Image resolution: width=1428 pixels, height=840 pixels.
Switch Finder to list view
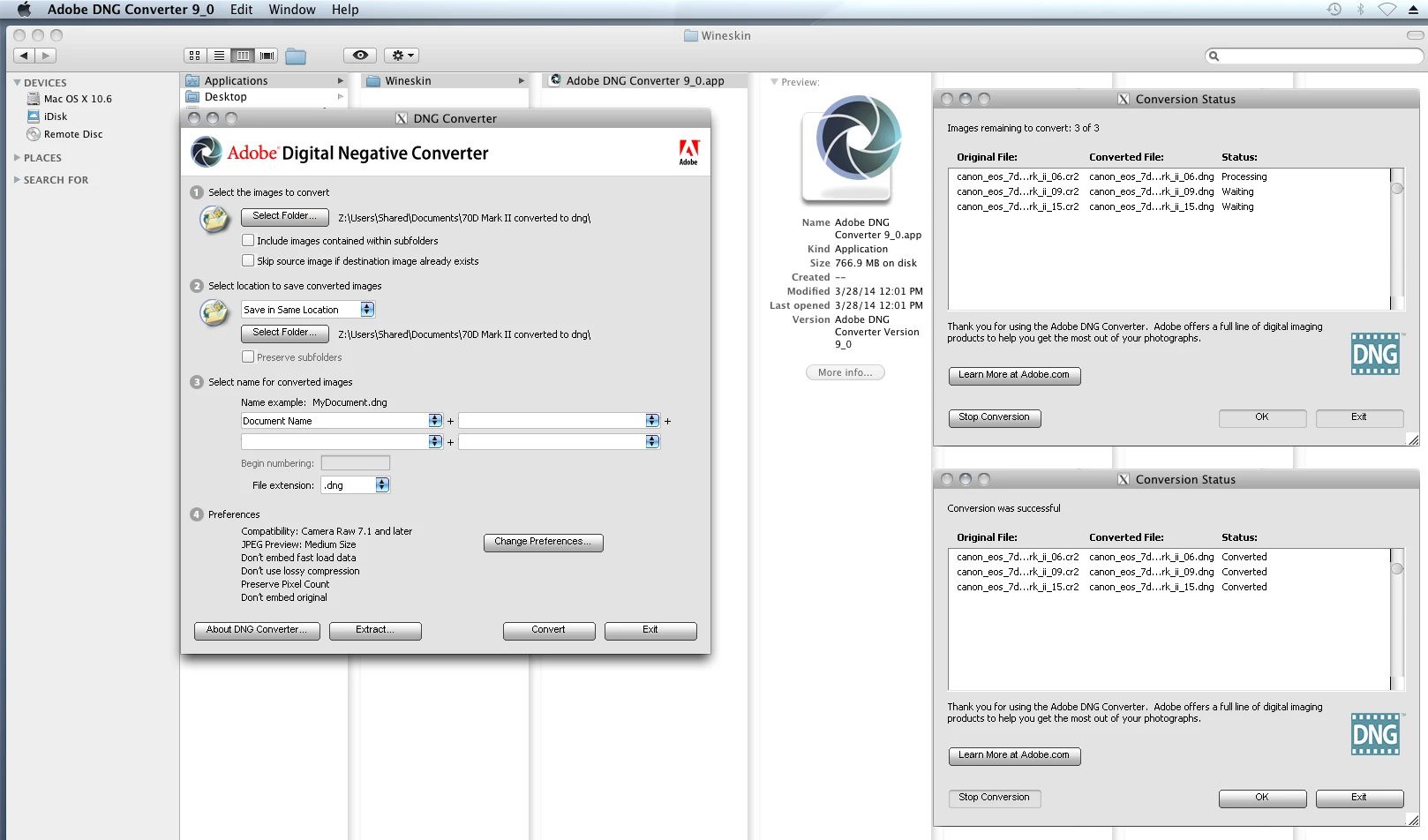(219, 56)
